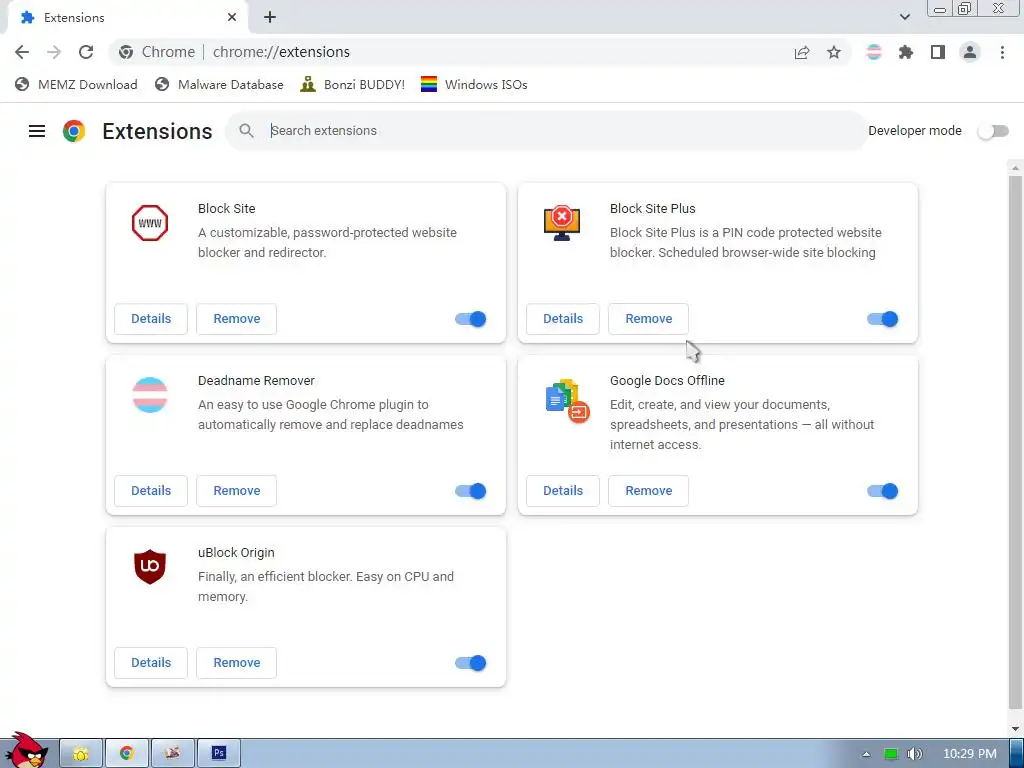Select the Extensions browser tab

(x=127, y=18)
